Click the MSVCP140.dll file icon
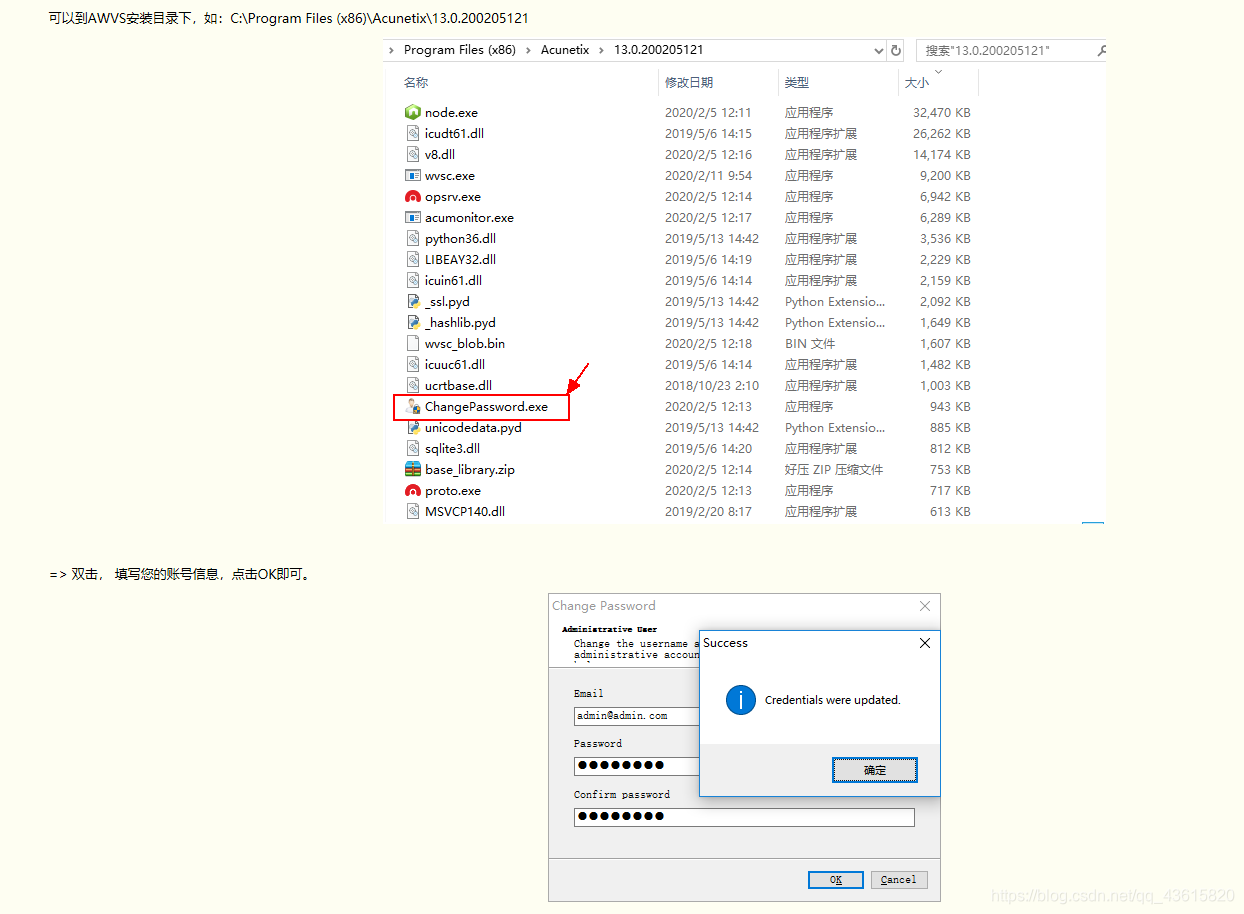1244x914 pixels. point(413,512)
